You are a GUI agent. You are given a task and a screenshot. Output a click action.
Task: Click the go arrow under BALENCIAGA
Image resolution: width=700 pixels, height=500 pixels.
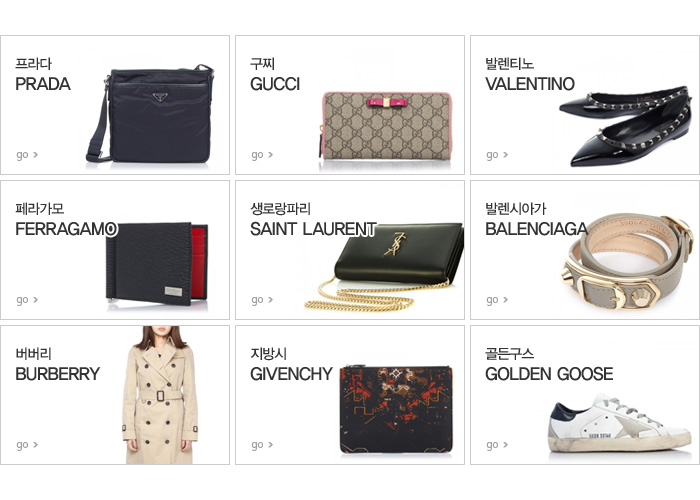(x=497, y=300)
